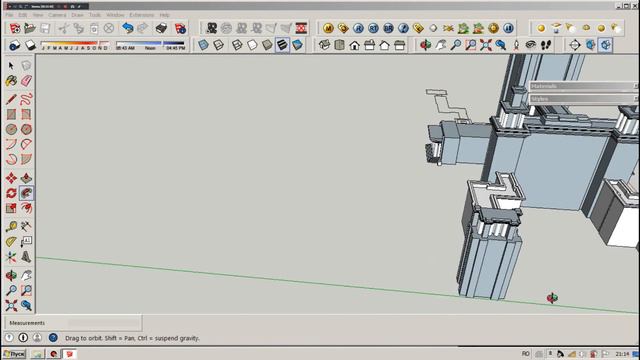The image size is (640, 360).
Task: Click Zoom Extents in top camera toolbar
Action: tap(486, 45)
